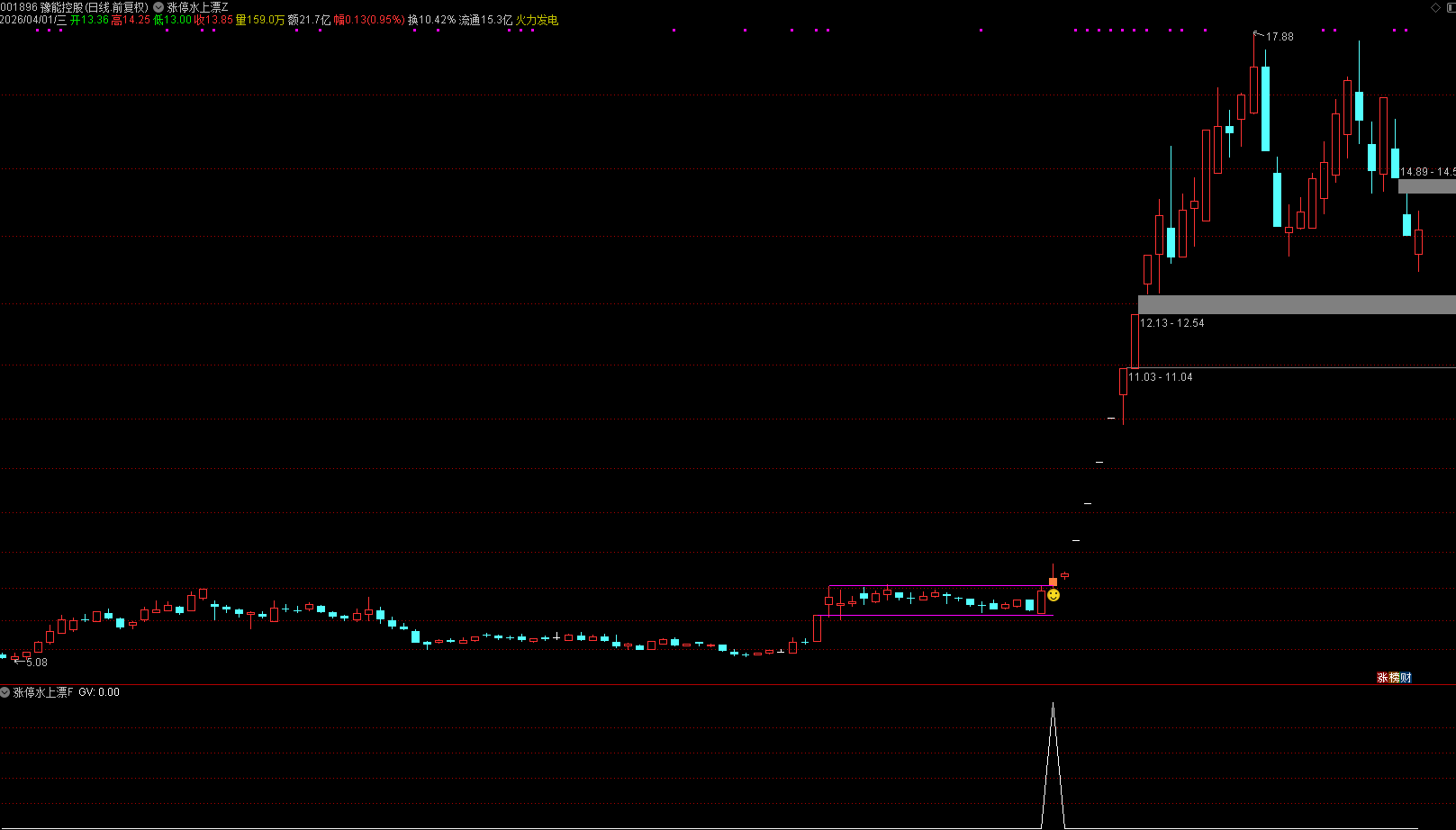This screenshot has height=830, width=1456.
Task: Select the 涨停水上漂F sub-chart indicator label
Action: point(42,692)
